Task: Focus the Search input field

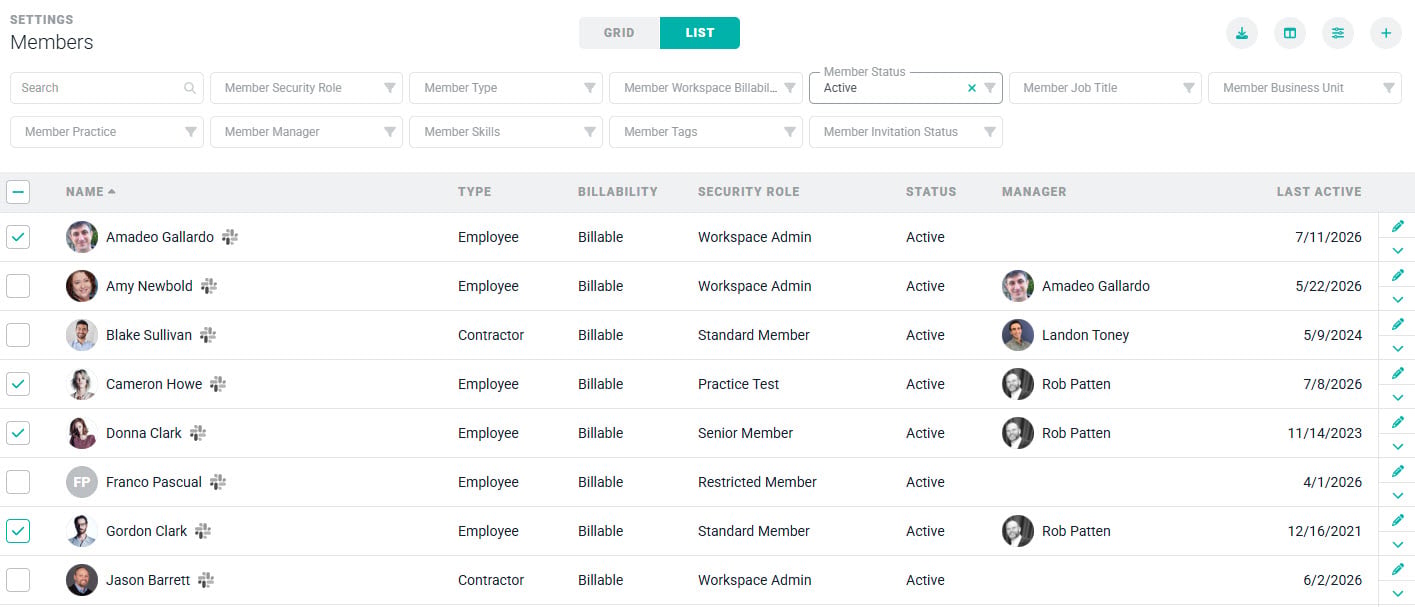Action: [x=107, y=88]
